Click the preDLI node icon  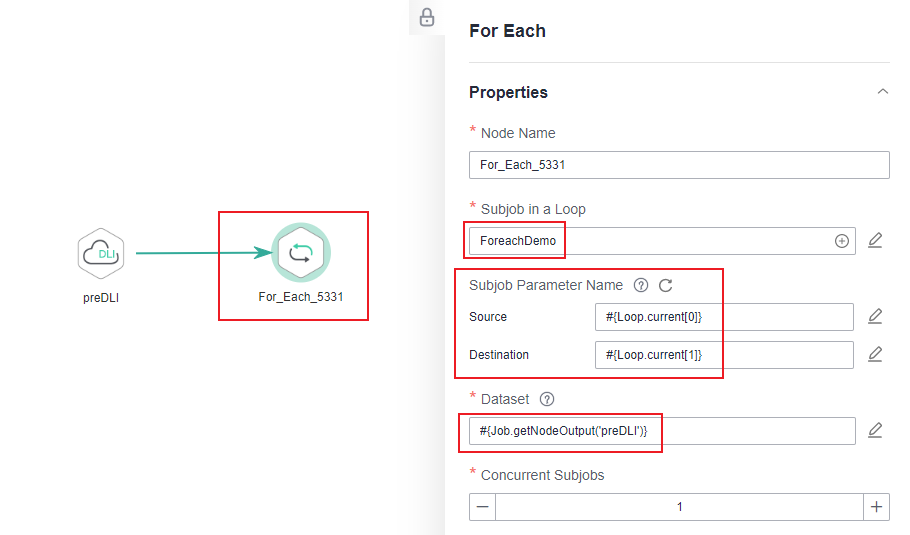[101, 253]
